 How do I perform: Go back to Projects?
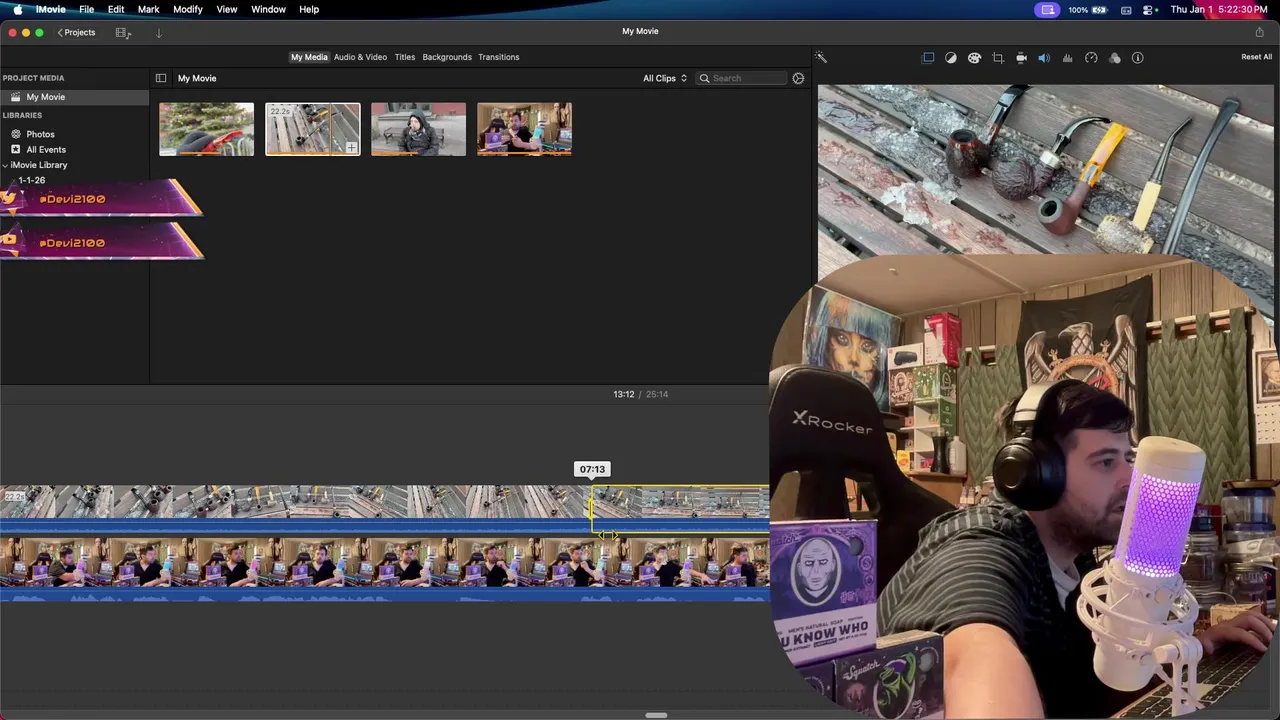point(76,32)
